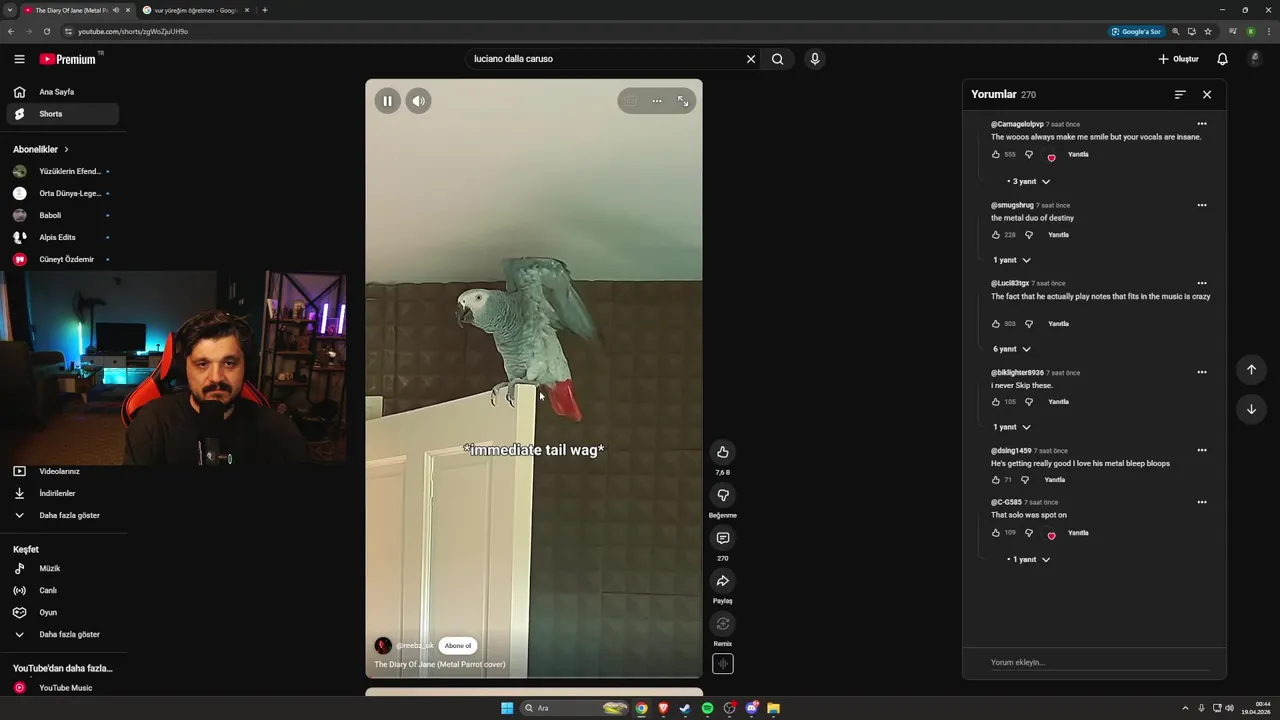Open YouTube hamburger guide menu
Screen dimensions: 1280x720
tap(19, 59)
